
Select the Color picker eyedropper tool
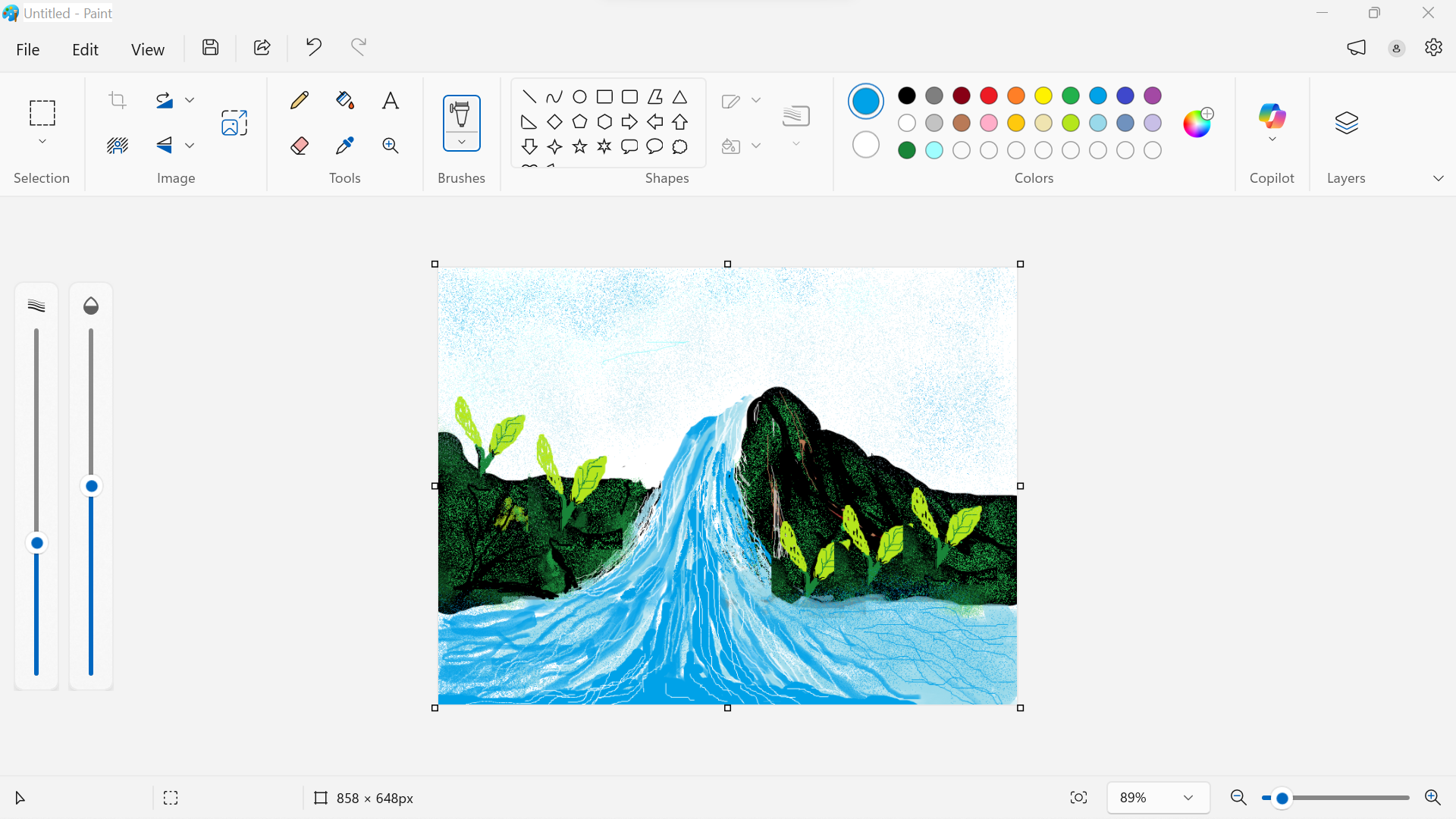(x=345, y=146)
